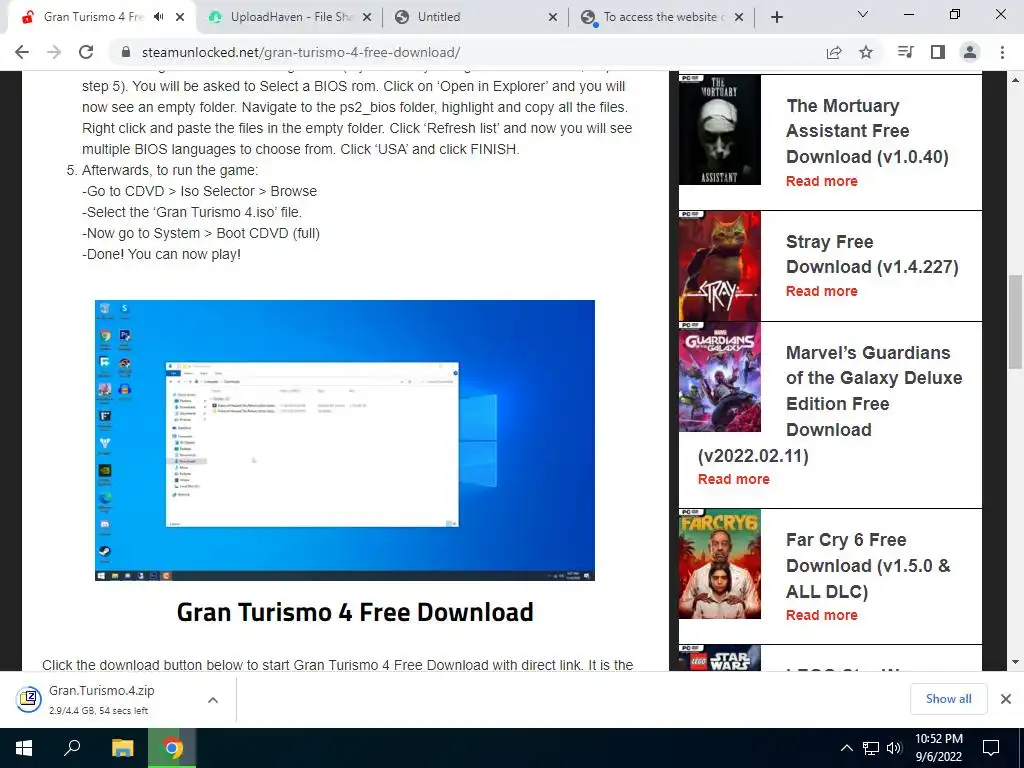Image resolution: width=1024 pixels, height=768 pixels.
Task: Open the Chrome profile avatar
Action: click(970, 52)
